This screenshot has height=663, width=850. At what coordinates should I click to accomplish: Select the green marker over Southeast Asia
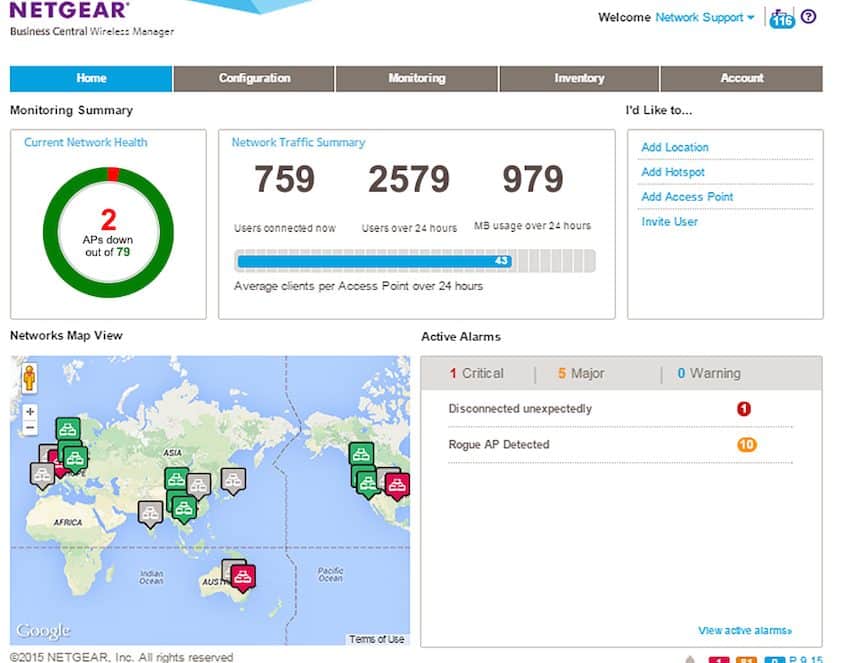pyautogui.click(x=184, y=510)
